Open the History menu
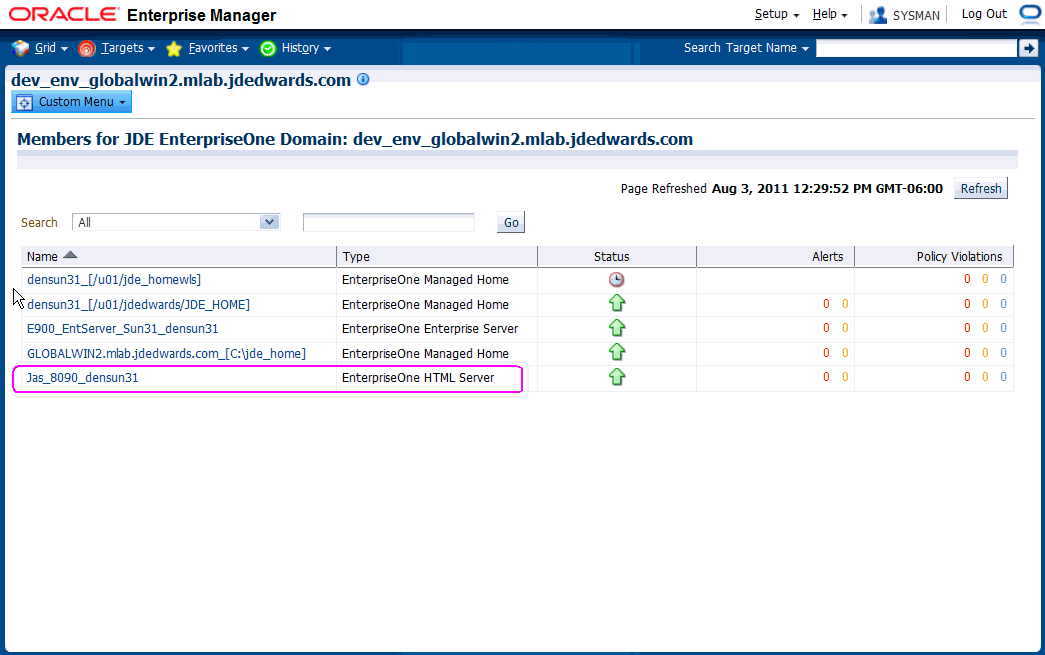The width and height of the screenshot is (1045, 655). [295, 48]
